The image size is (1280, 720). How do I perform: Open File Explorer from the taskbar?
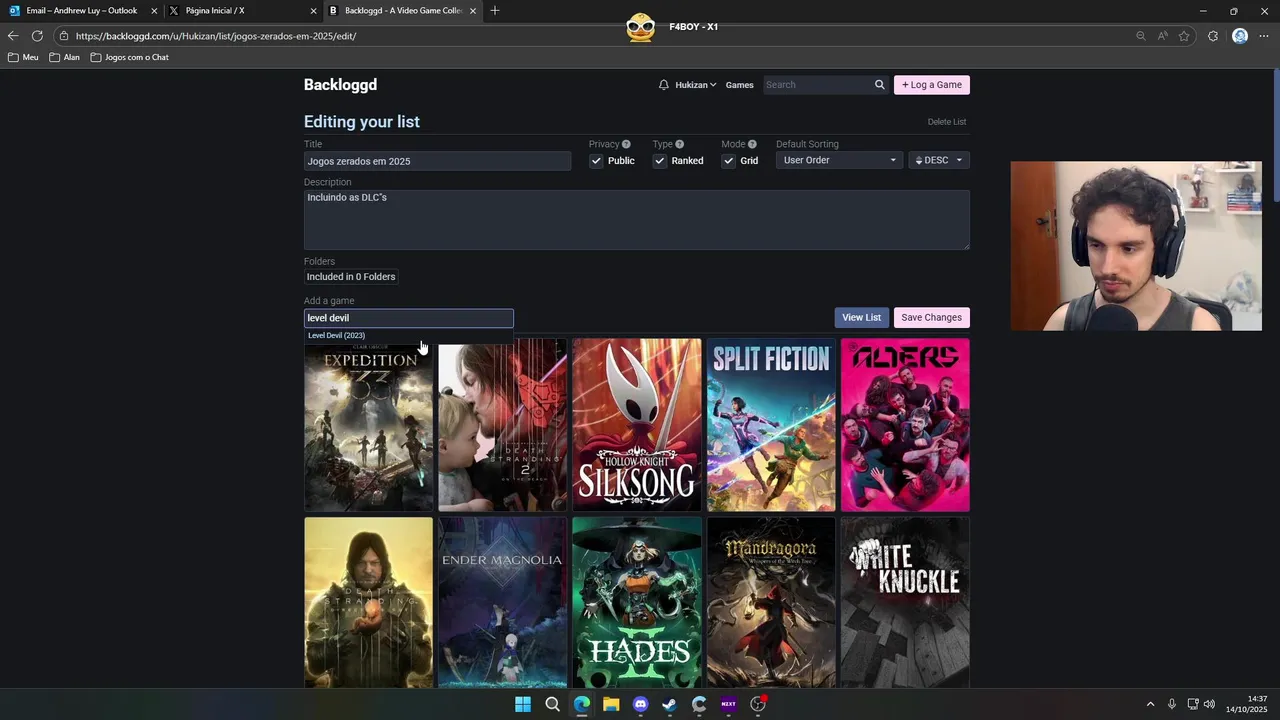point(611,704)
